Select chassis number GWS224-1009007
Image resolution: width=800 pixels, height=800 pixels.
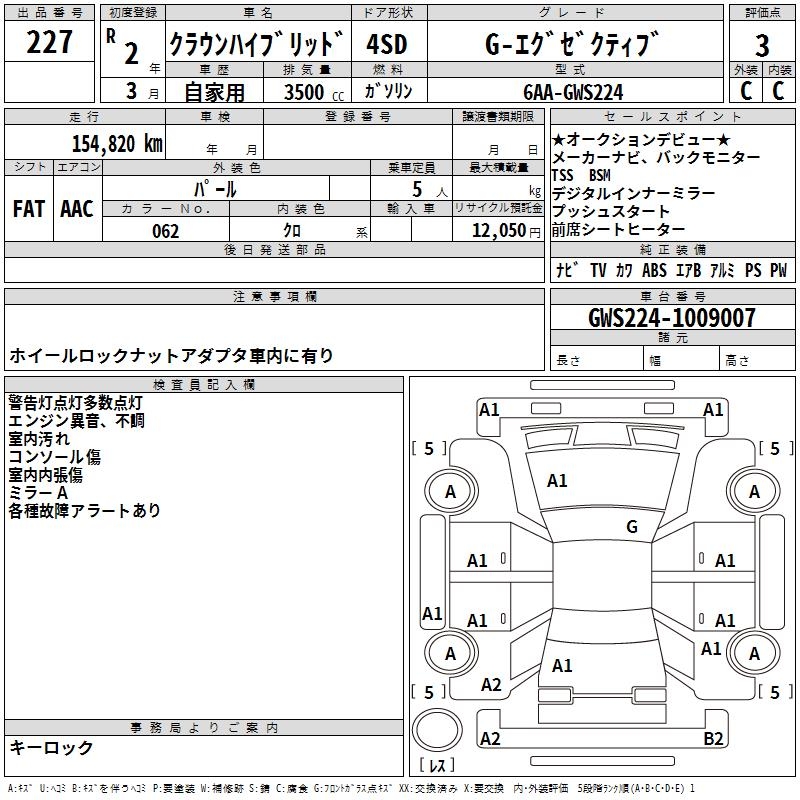tap(672, 318)
